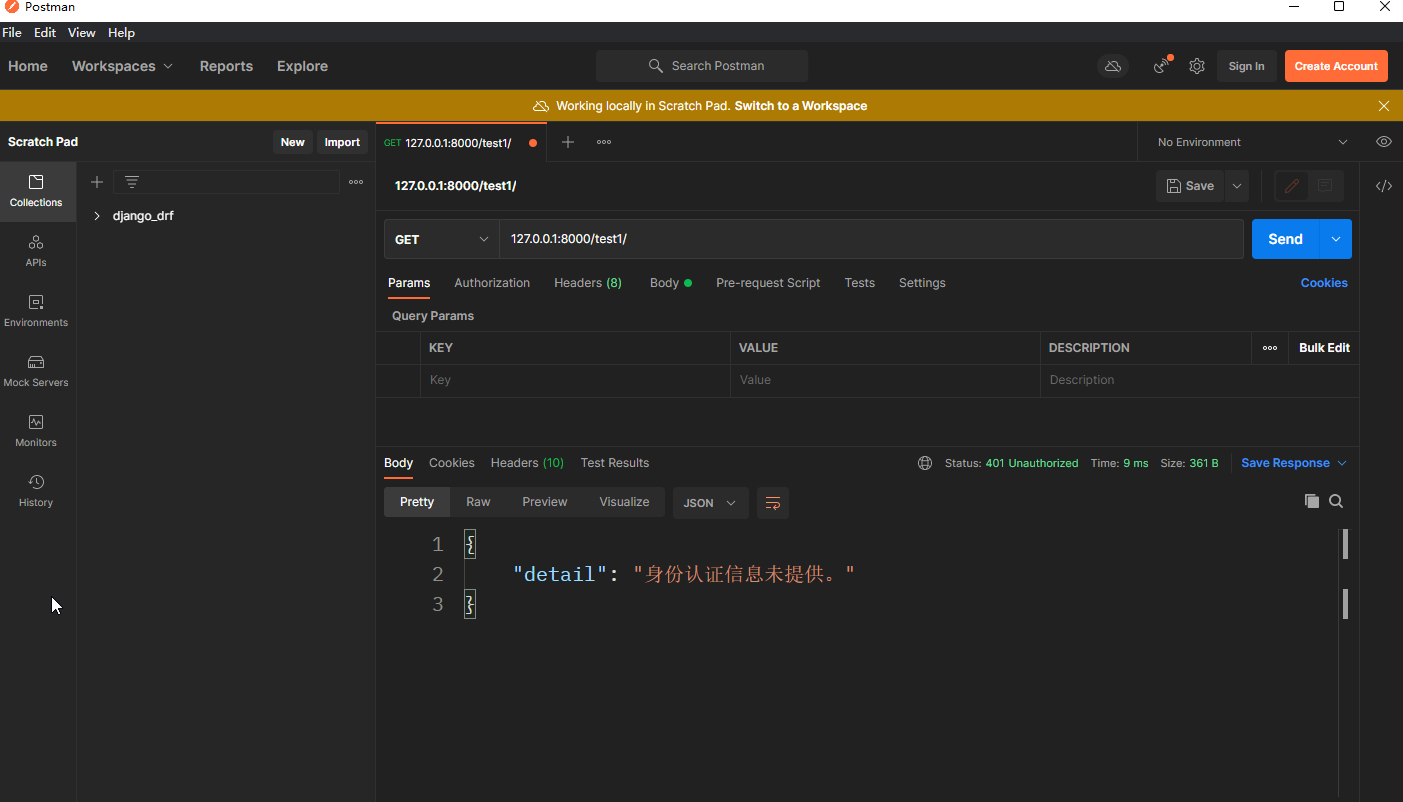The image size is (1403, 802).
Task: Click the Sign In button
Action: [x=1247, y=66]
